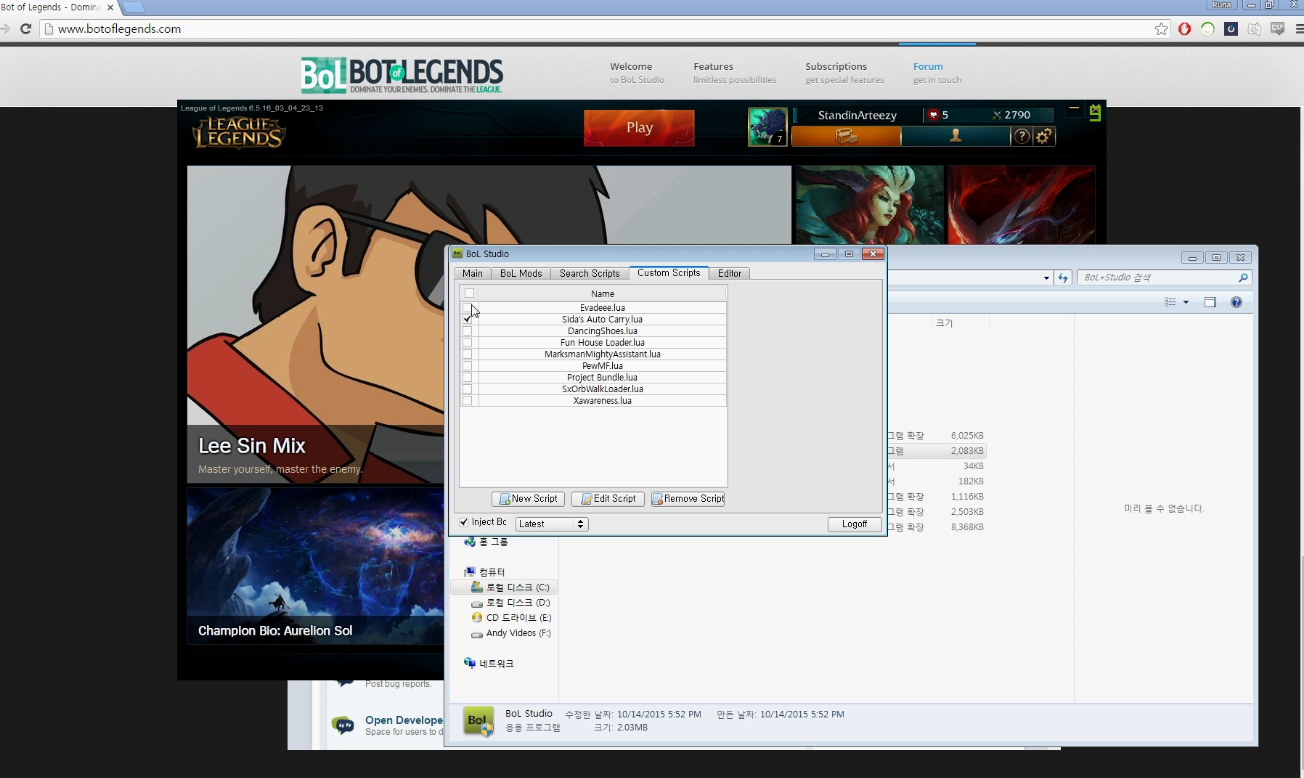
Task: Open the Explorer view options dropdown arrow
Action: click(x=1186, y=302)
